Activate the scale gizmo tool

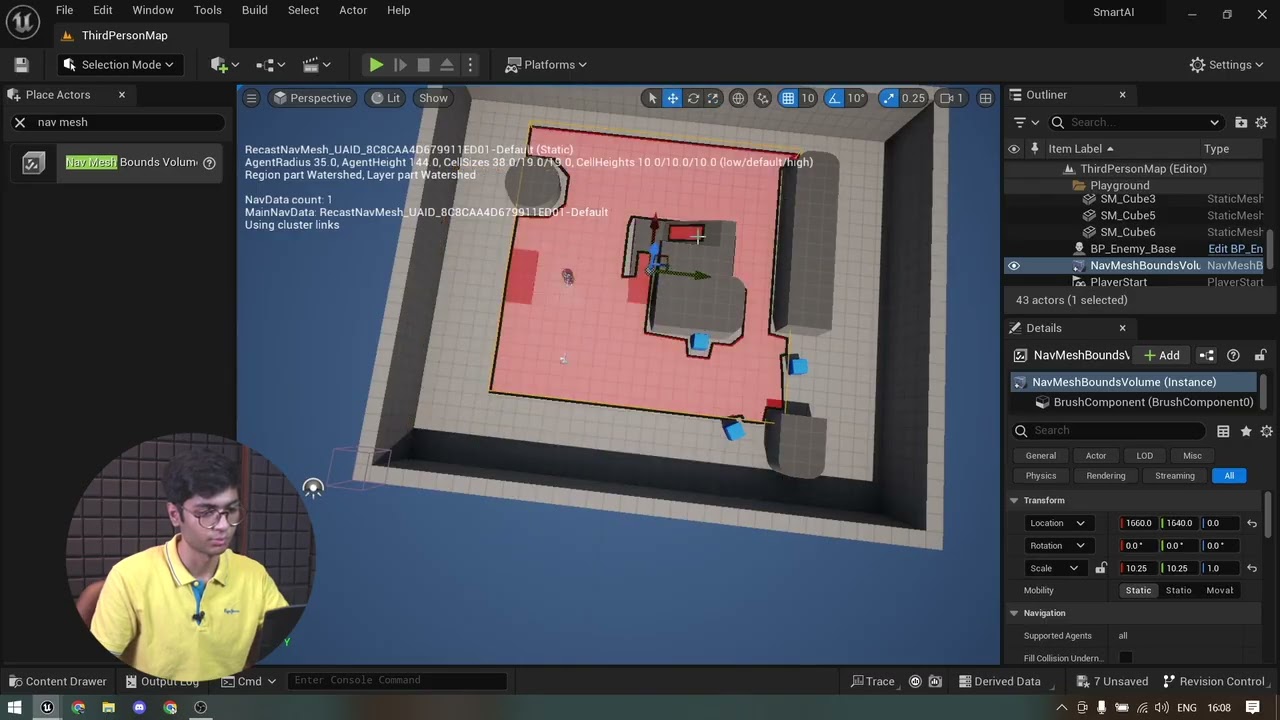click(713, 98)
